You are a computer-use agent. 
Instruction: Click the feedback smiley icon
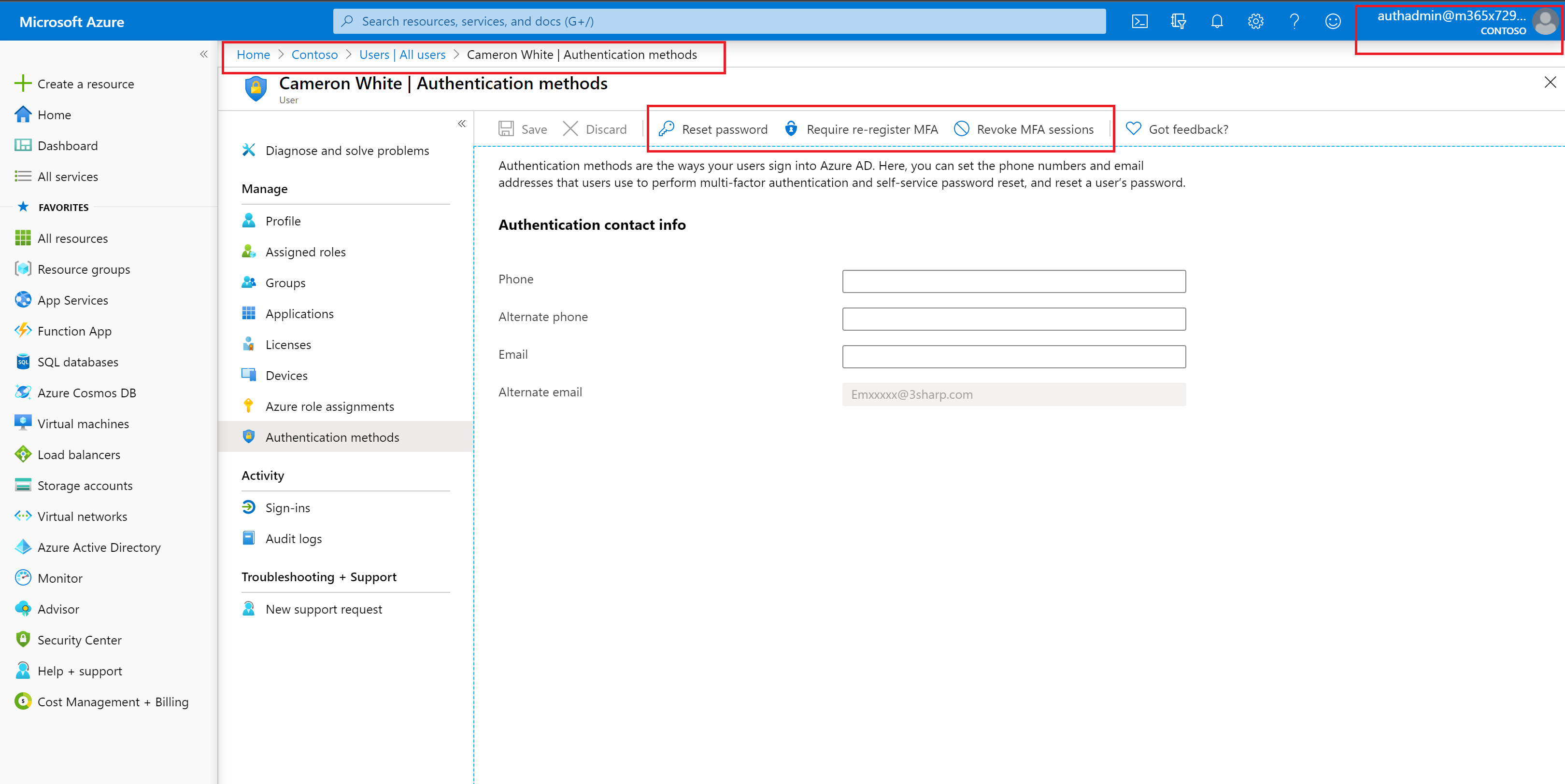coord(1332,22)
